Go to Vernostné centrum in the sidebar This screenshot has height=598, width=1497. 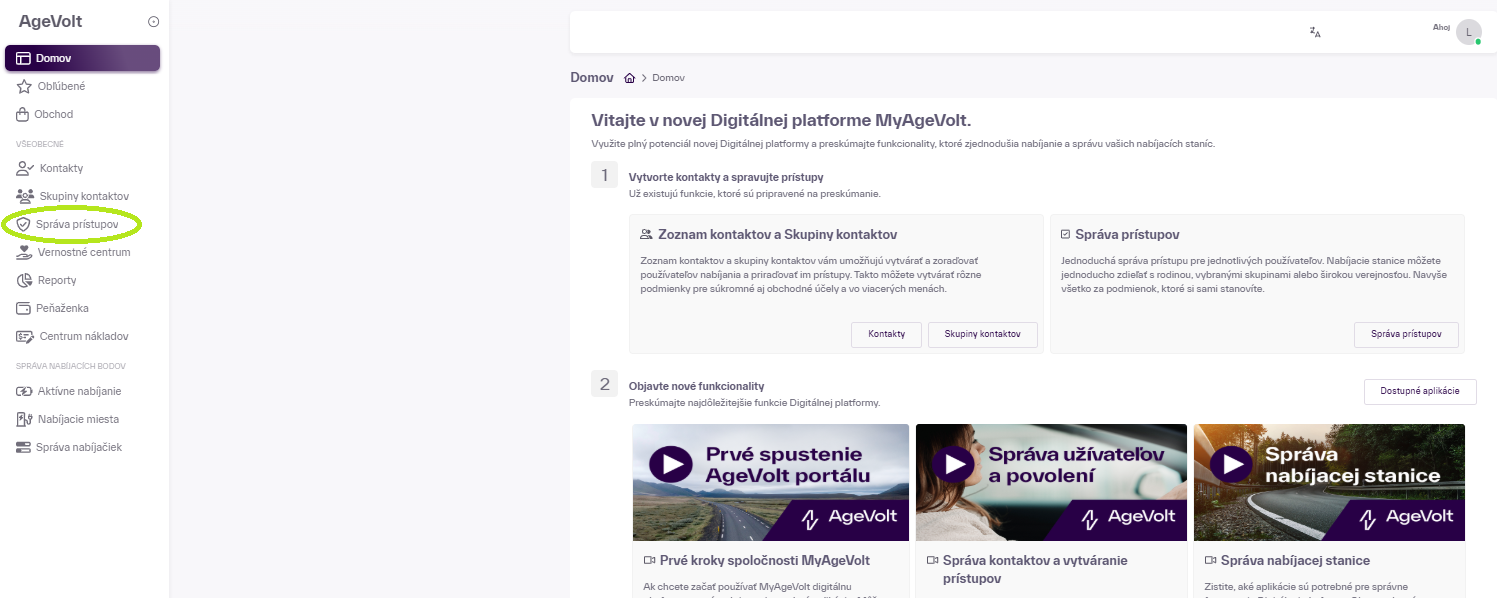[x=82, y=252]
